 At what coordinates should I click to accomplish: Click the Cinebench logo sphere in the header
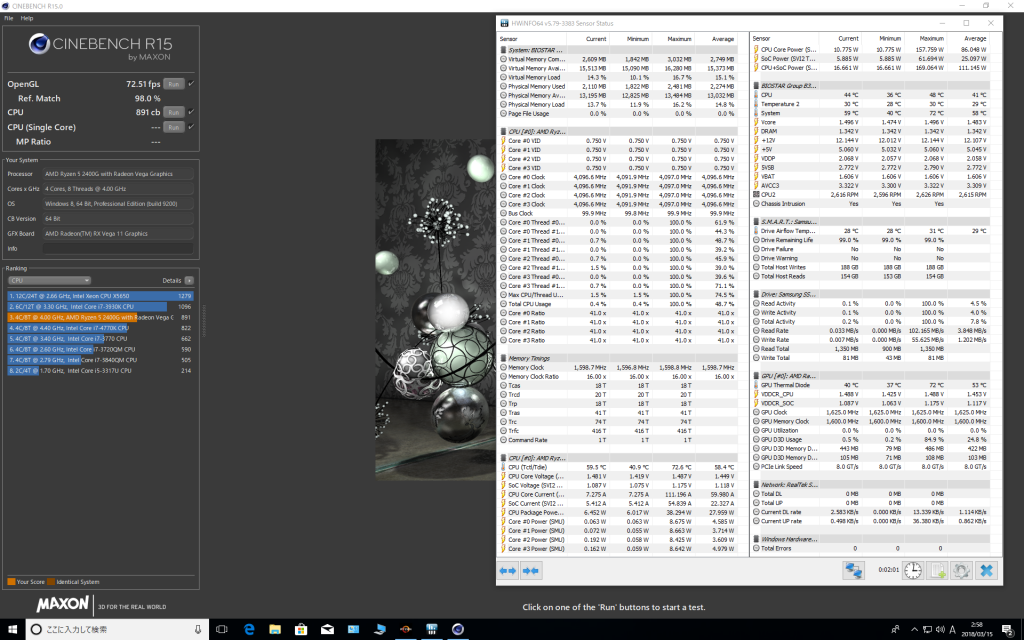(x=39, y=44)
